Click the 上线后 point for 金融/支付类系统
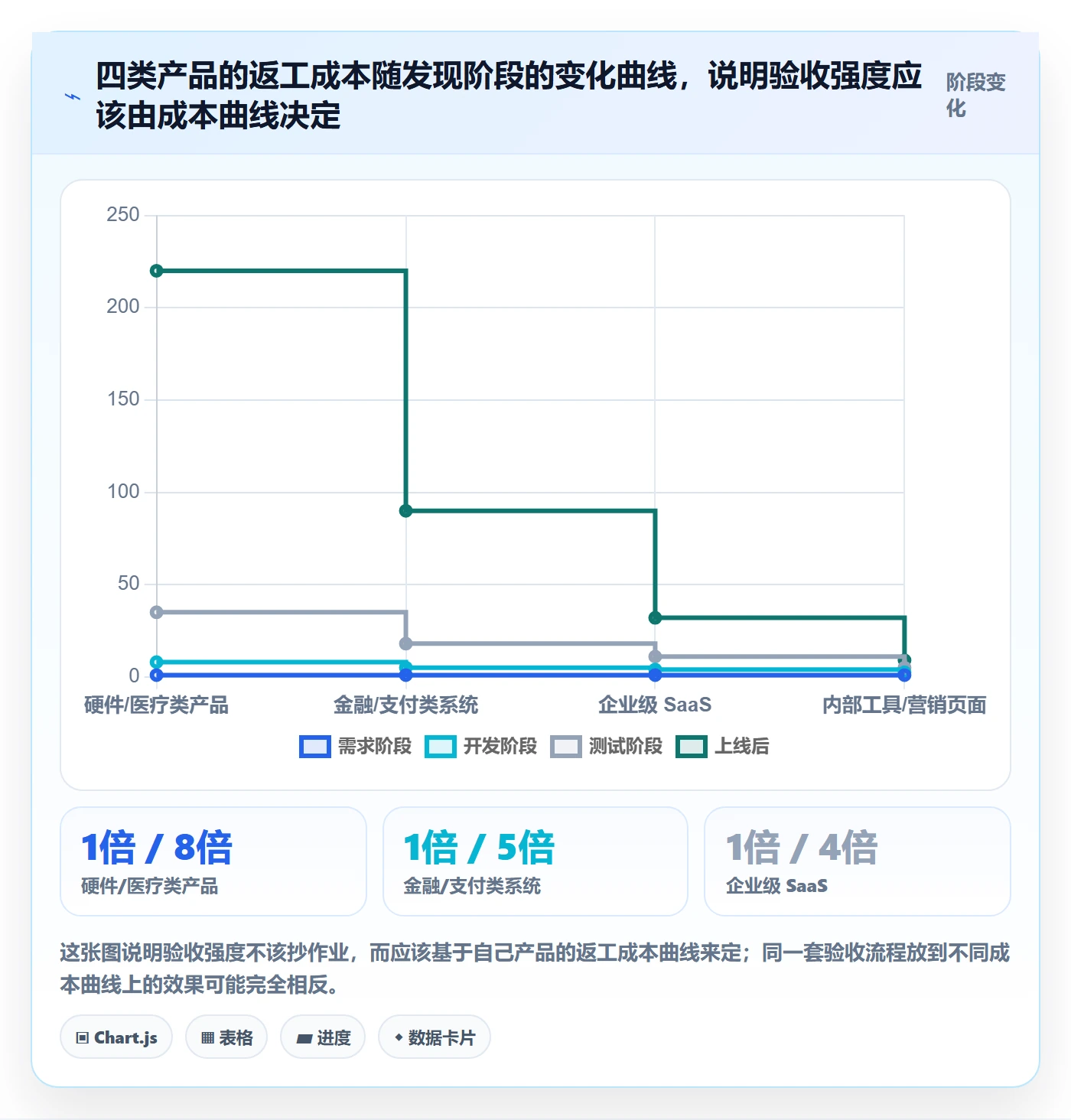This screenshot has height=1120, width=1071. (406, 511)
